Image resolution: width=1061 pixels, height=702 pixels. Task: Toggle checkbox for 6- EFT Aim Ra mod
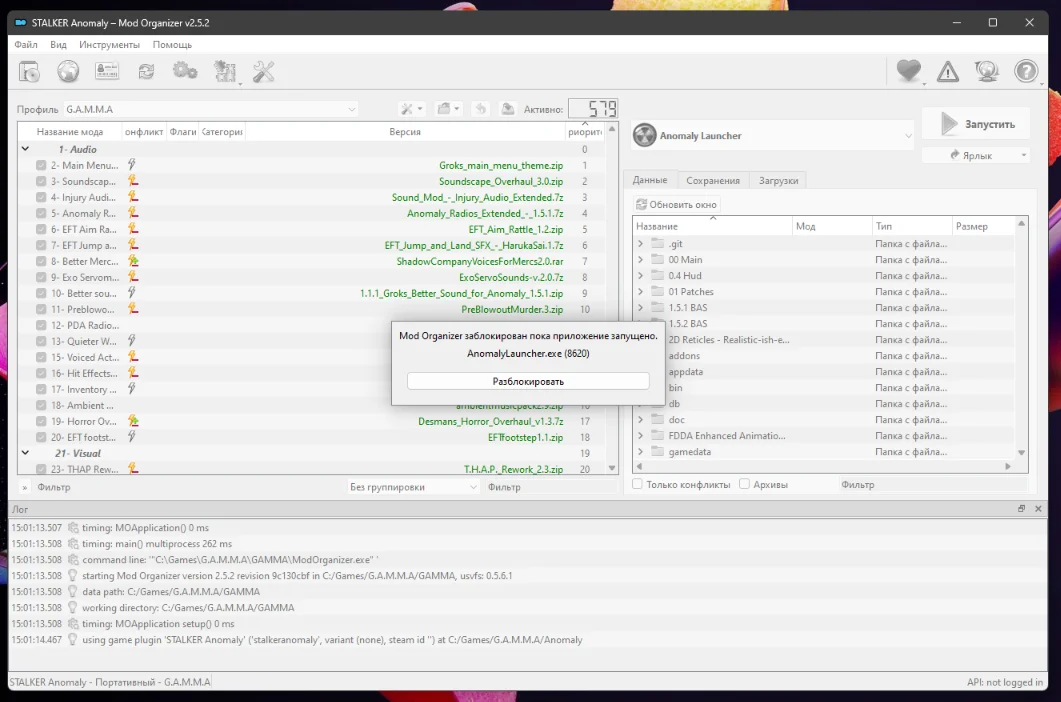pos(41,229)
